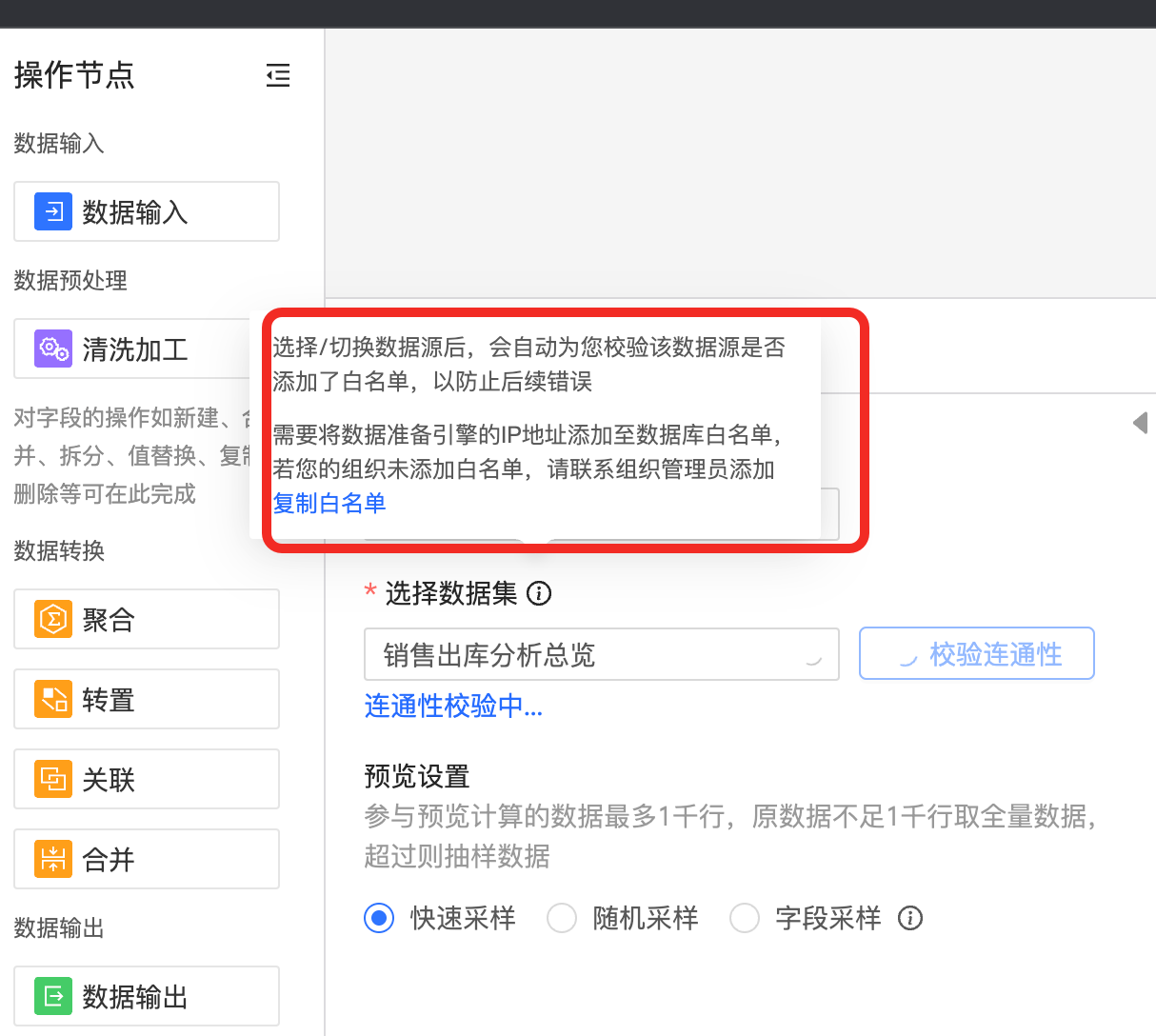Click the 校验连通性 button

pos(977,654)
